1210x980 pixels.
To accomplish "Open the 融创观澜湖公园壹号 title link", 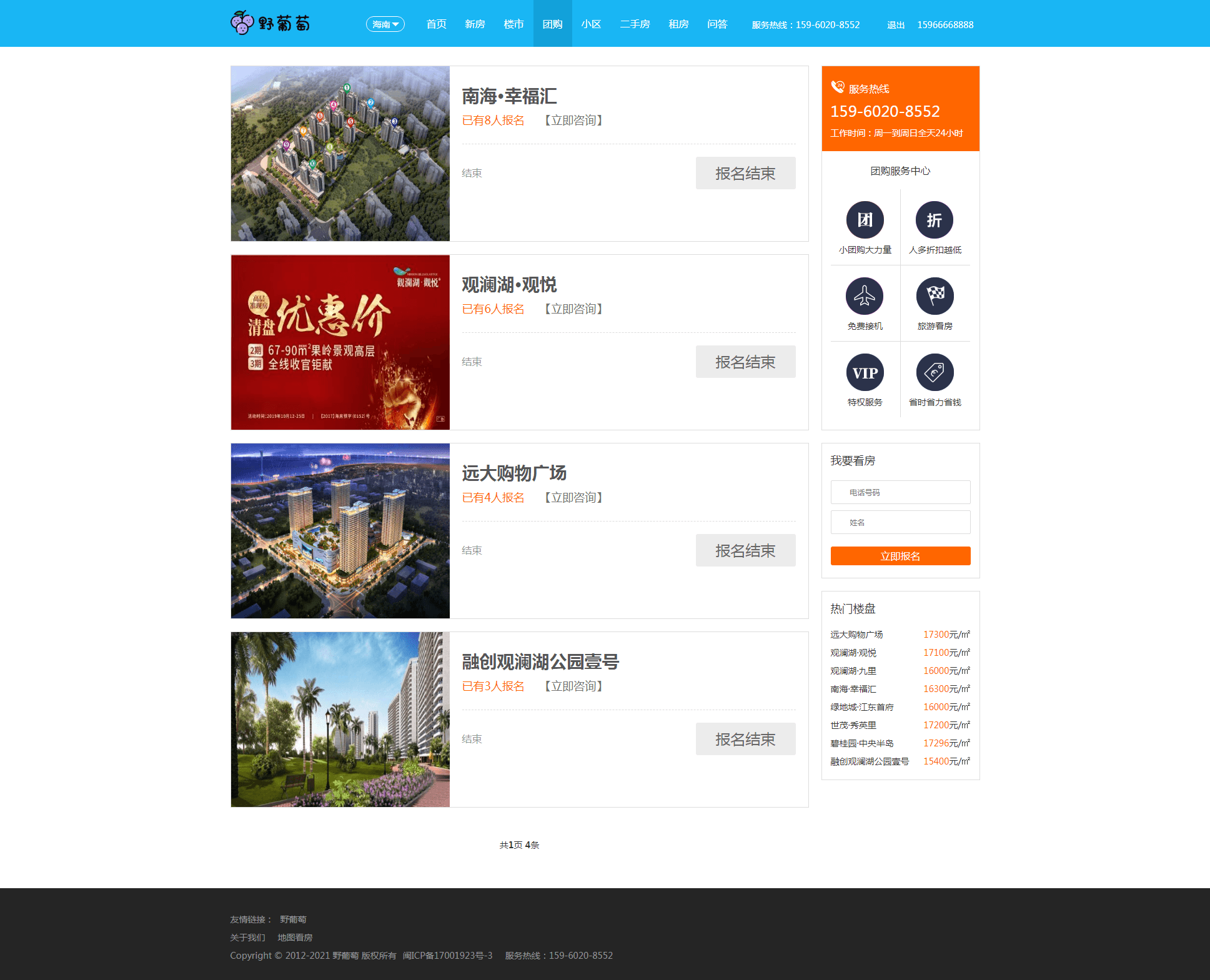I will [540, 662].
